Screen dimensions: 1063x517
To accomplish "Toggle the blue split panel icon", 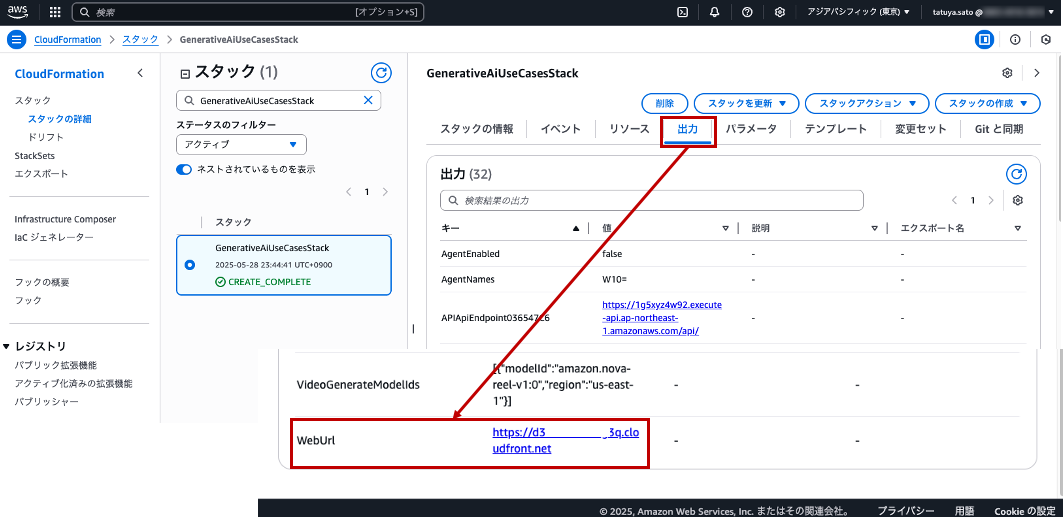I will pyautogui.click(x=984, y=40).
